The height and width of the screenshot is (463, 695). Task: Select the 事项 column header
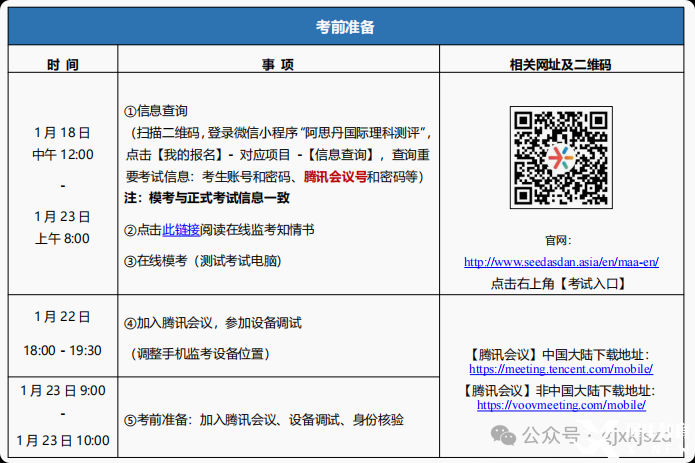[278, 65]
